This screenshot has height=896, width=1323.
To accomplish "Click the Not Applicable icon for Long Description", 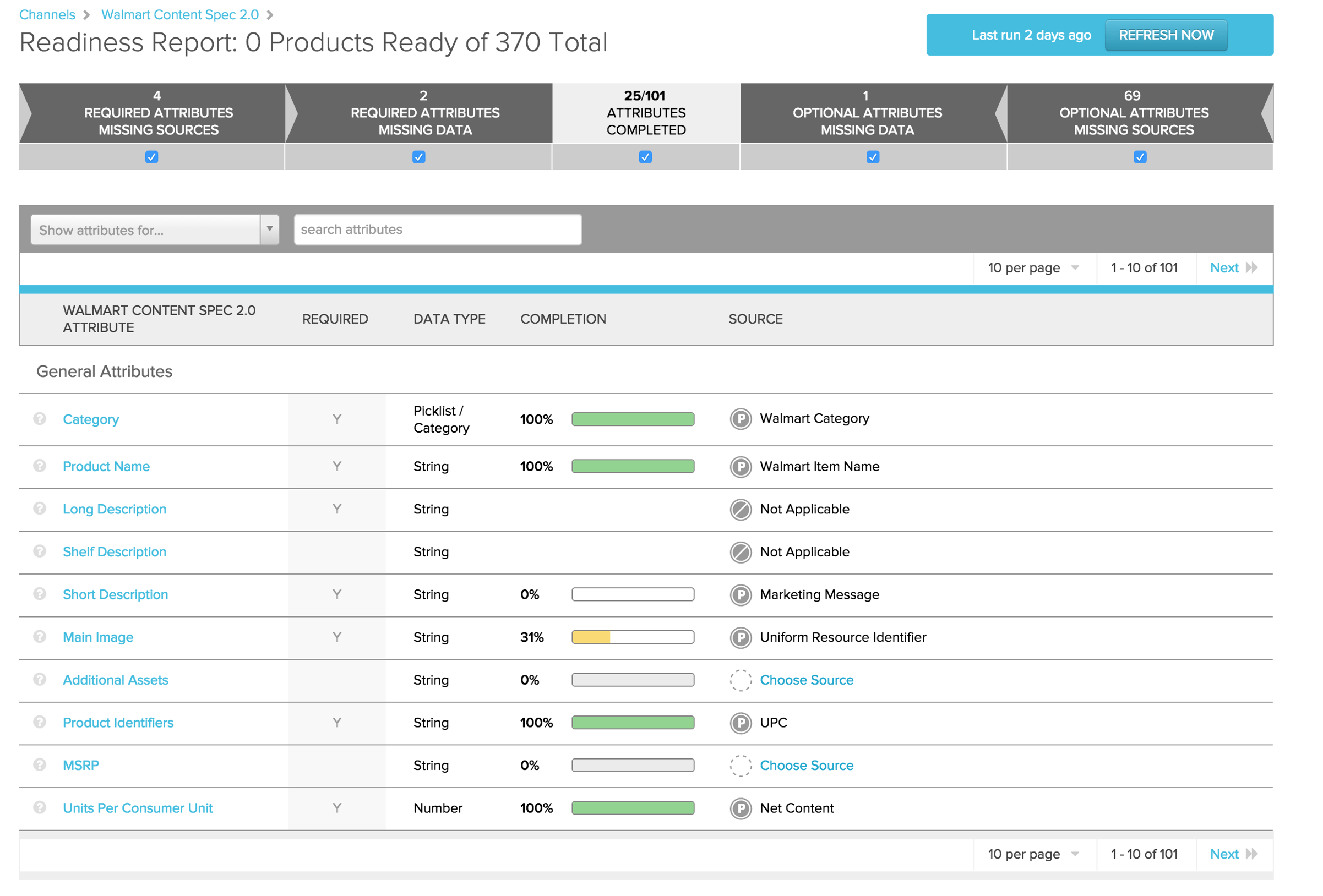I will pos(740,509).
